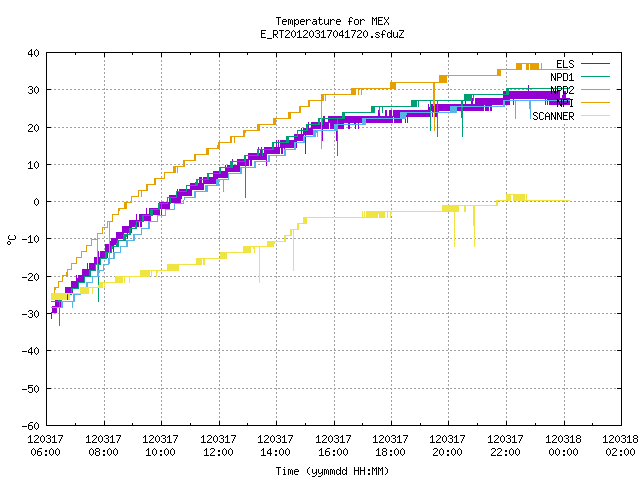Click the x-axis tick label 120318 02:00

(621, 445)
